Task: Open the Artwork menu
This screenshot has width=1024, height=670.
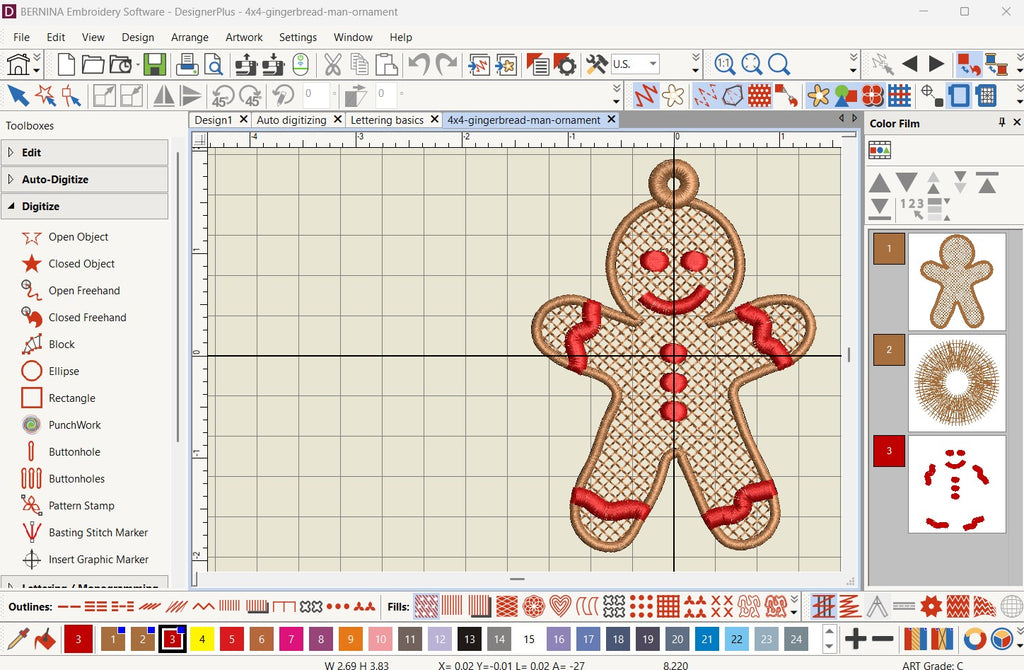Action: (244, 37)
